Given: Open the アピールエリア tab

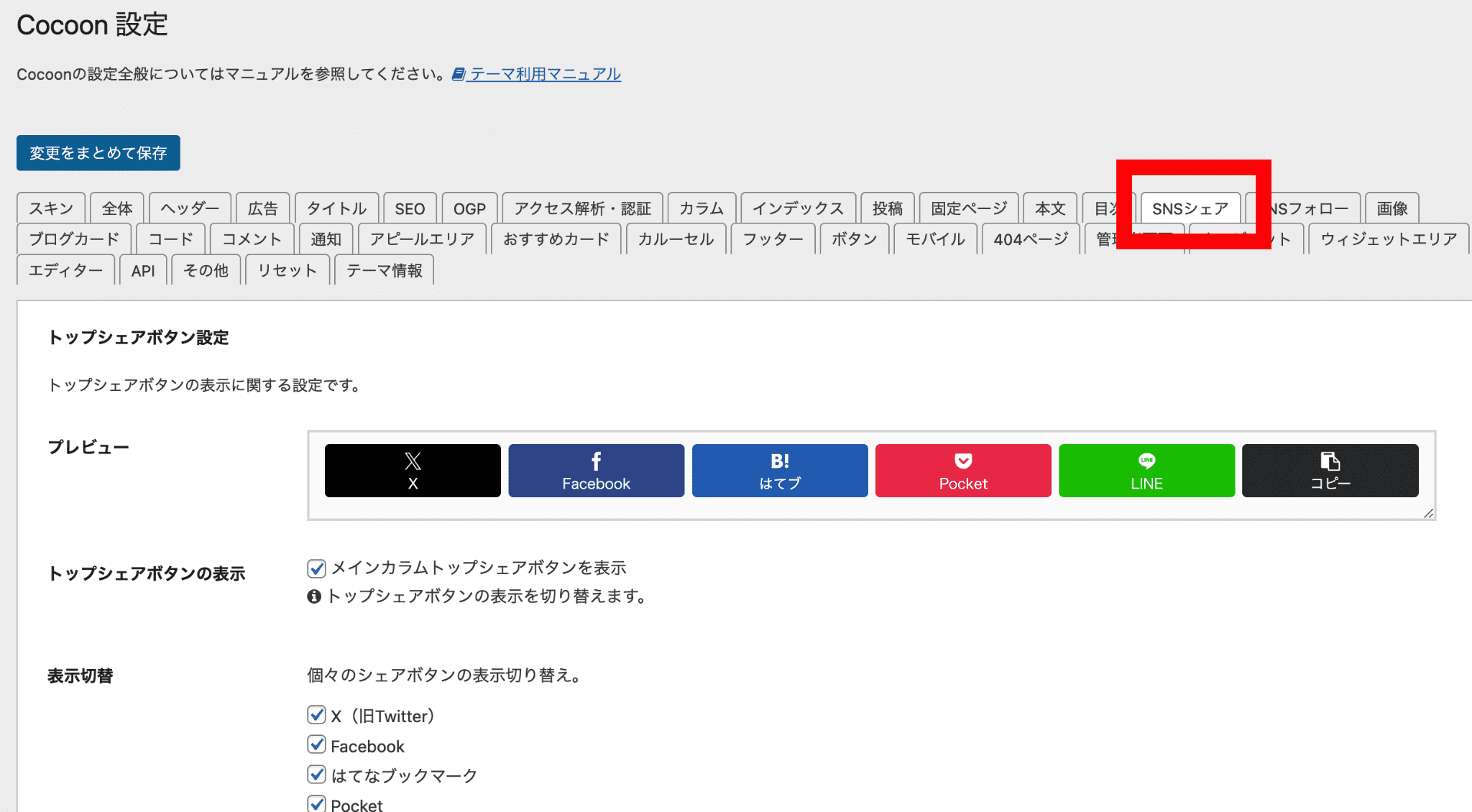Looking at the screenshot, I should click(x=422, y=239).
